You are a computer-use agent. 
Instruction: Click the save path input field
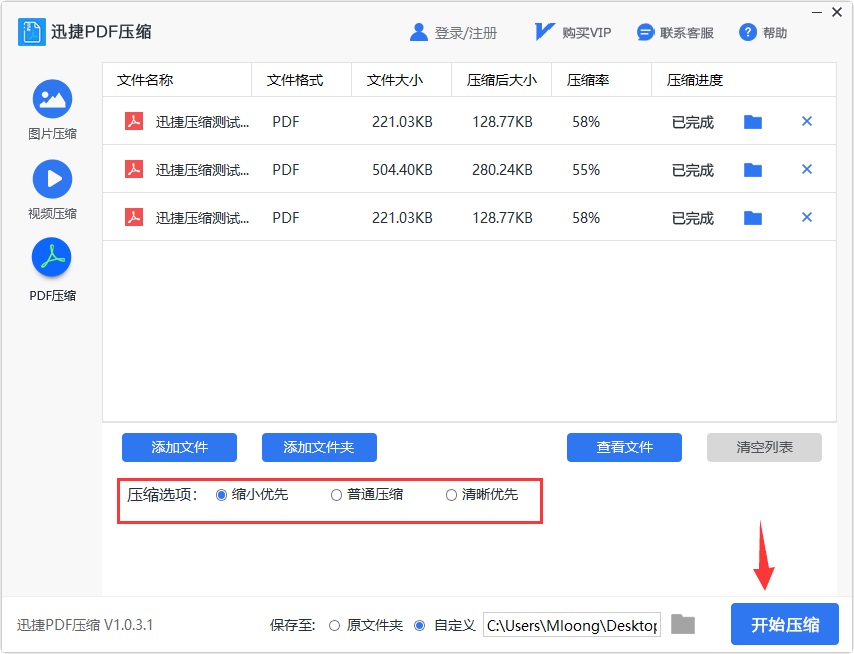point(572,625)
